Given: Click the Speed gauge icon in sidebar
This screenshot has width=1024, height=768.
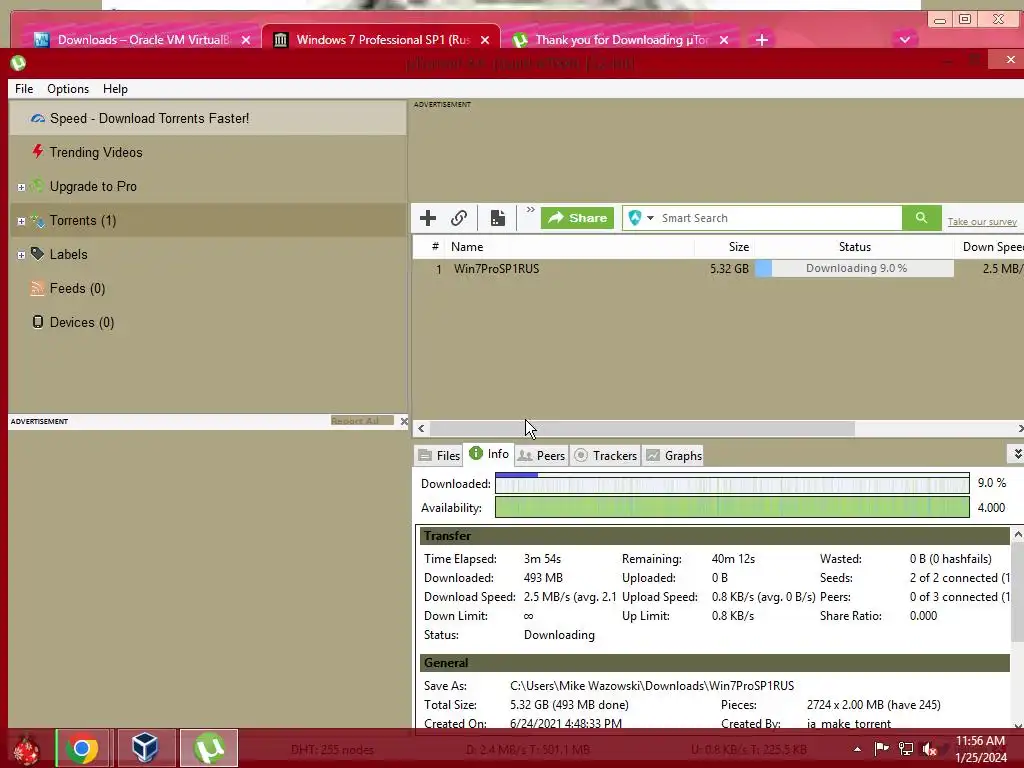Looking at the screenshot, I should (x=38, y=118).
